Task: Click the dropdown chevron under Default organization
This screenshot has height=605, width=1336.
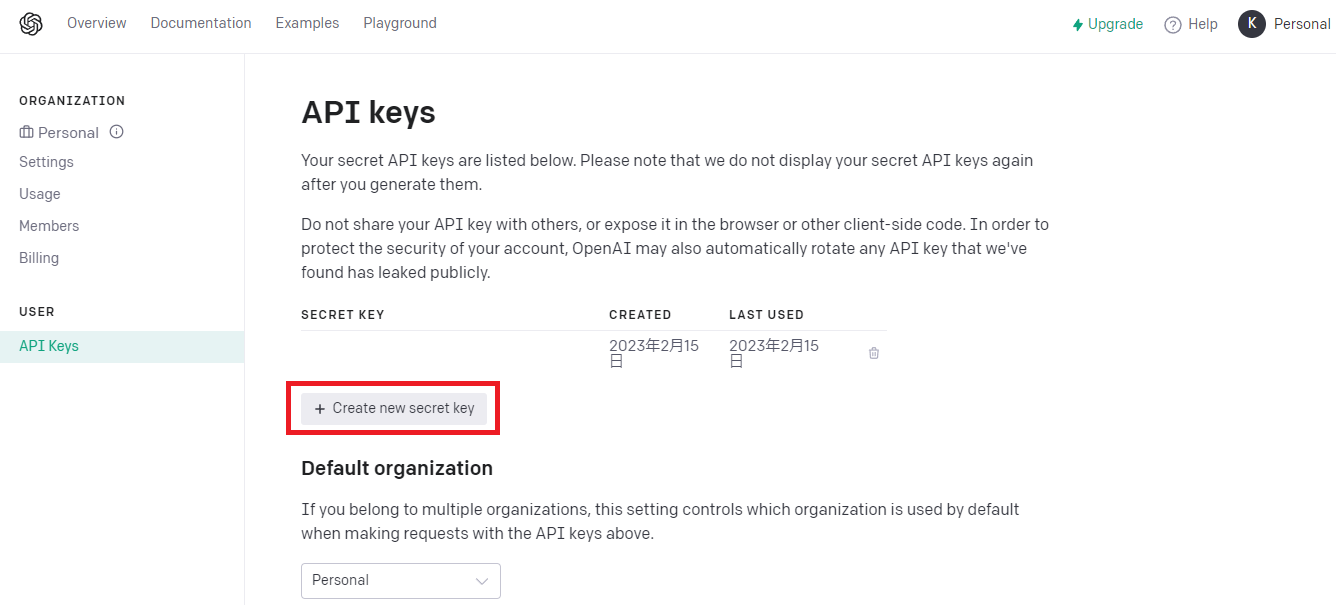Action: [x=482, y=581]
